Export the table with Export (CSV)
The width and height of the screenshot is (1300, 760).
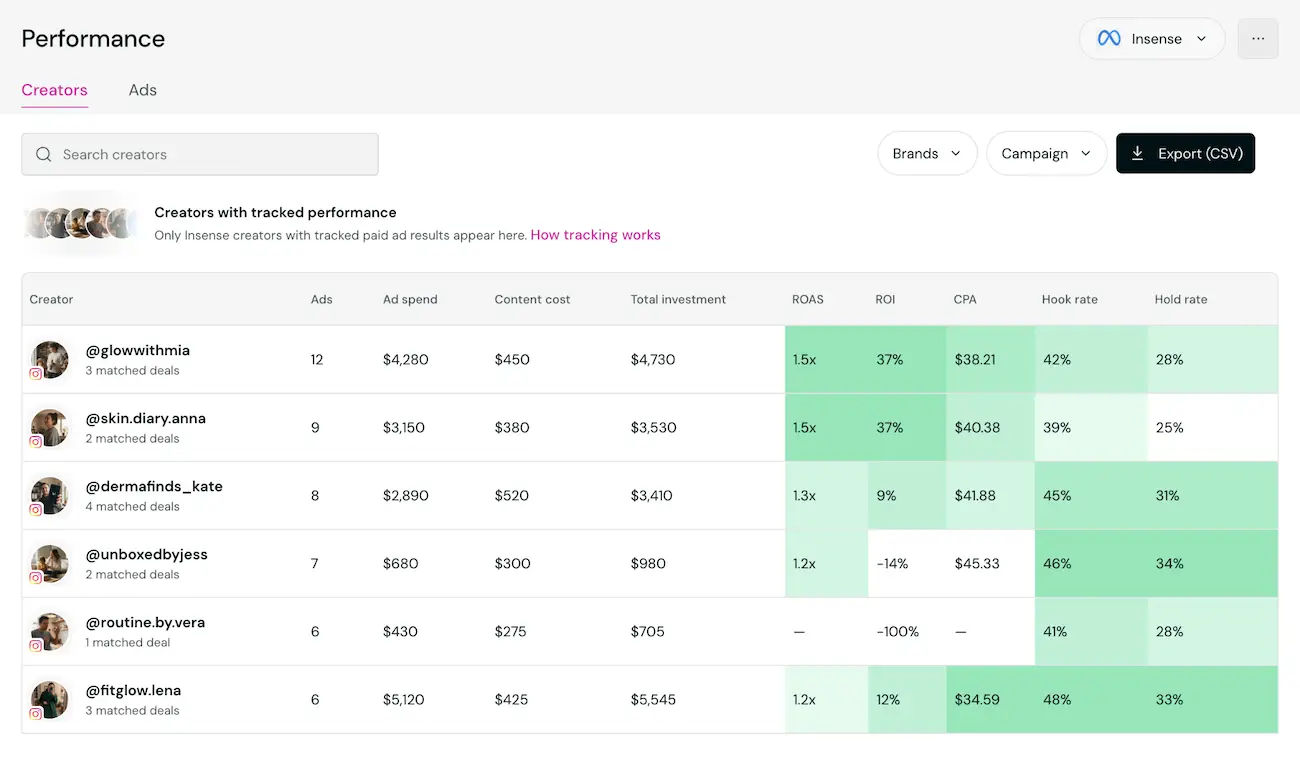(x=1185, y=153)
